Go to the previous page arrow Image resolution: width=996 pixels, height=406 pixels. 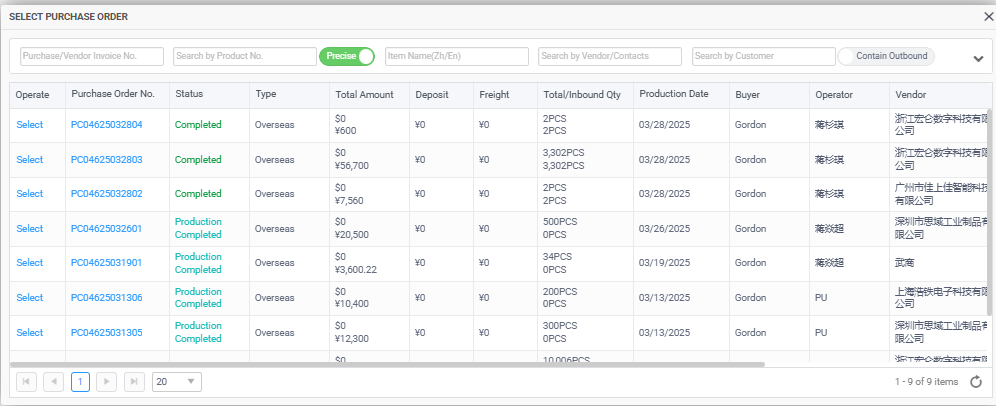click(53, 382)
